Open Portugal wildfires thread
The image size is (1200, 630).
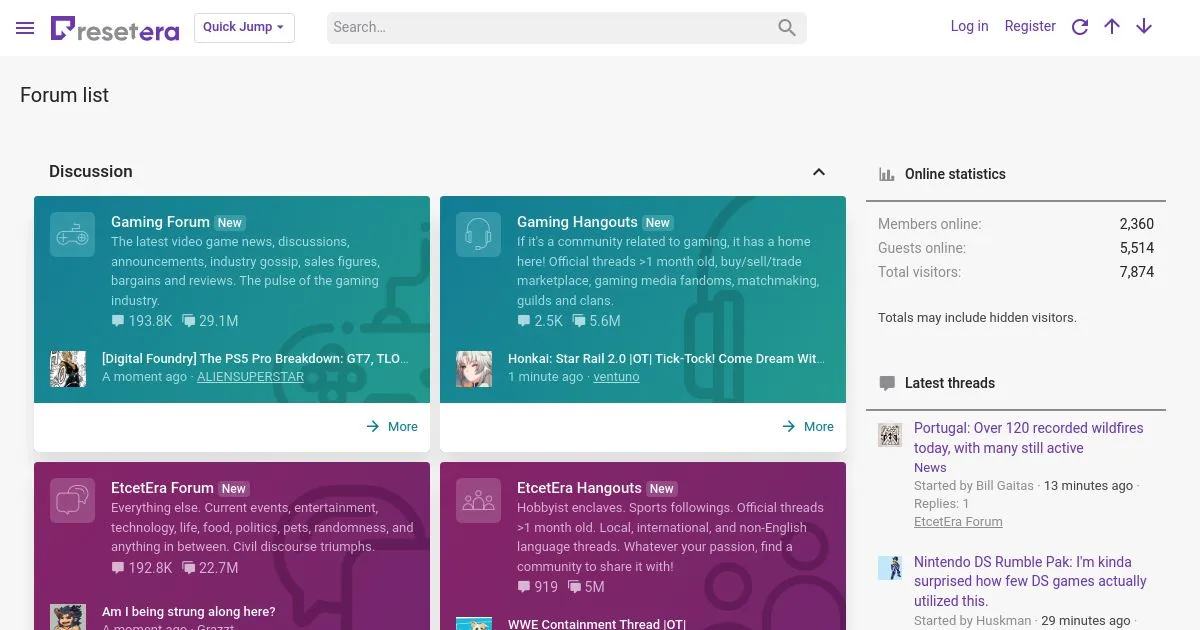pyautogui.click(x=1028, y=438)
